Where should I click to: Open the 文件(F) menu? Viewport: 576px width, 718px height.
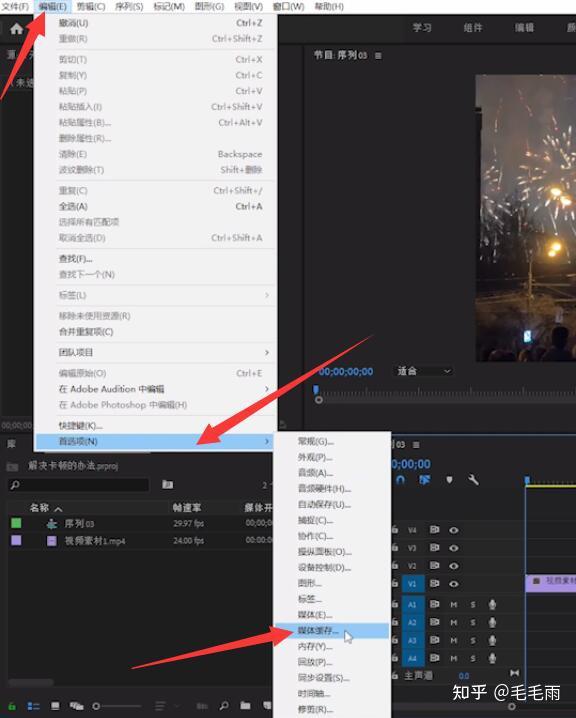(16, 6)
